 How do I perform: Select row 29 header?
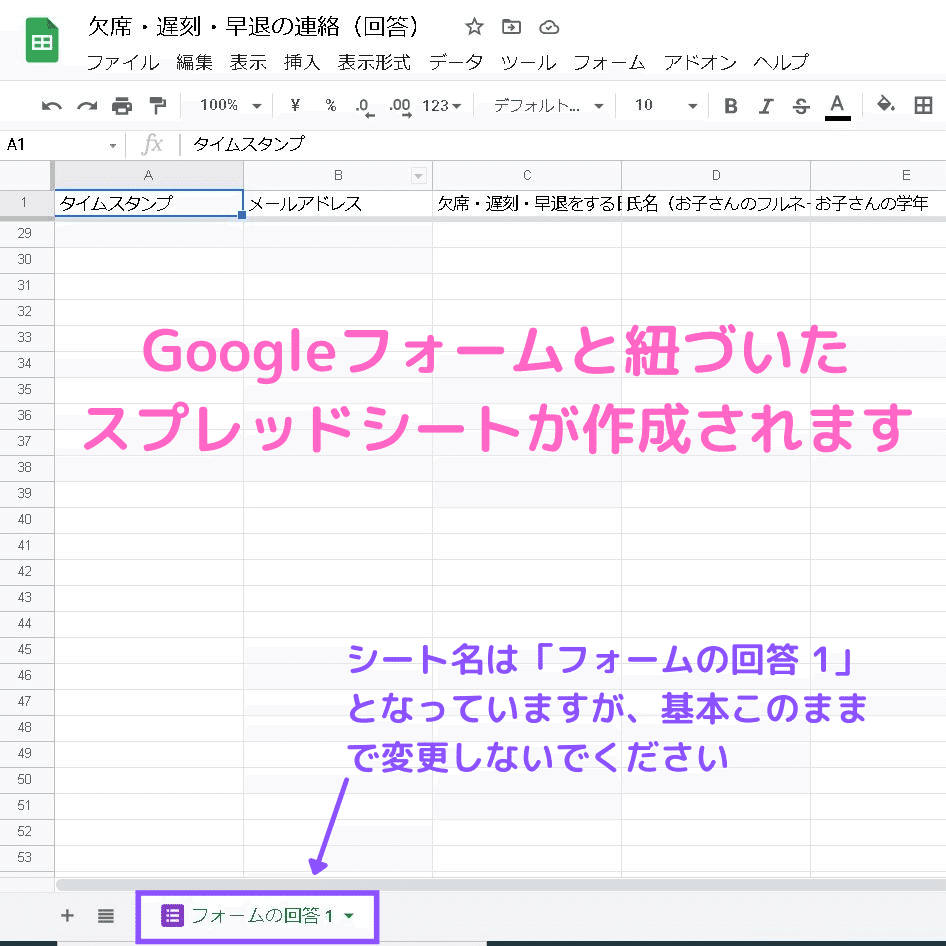point(25,233)
